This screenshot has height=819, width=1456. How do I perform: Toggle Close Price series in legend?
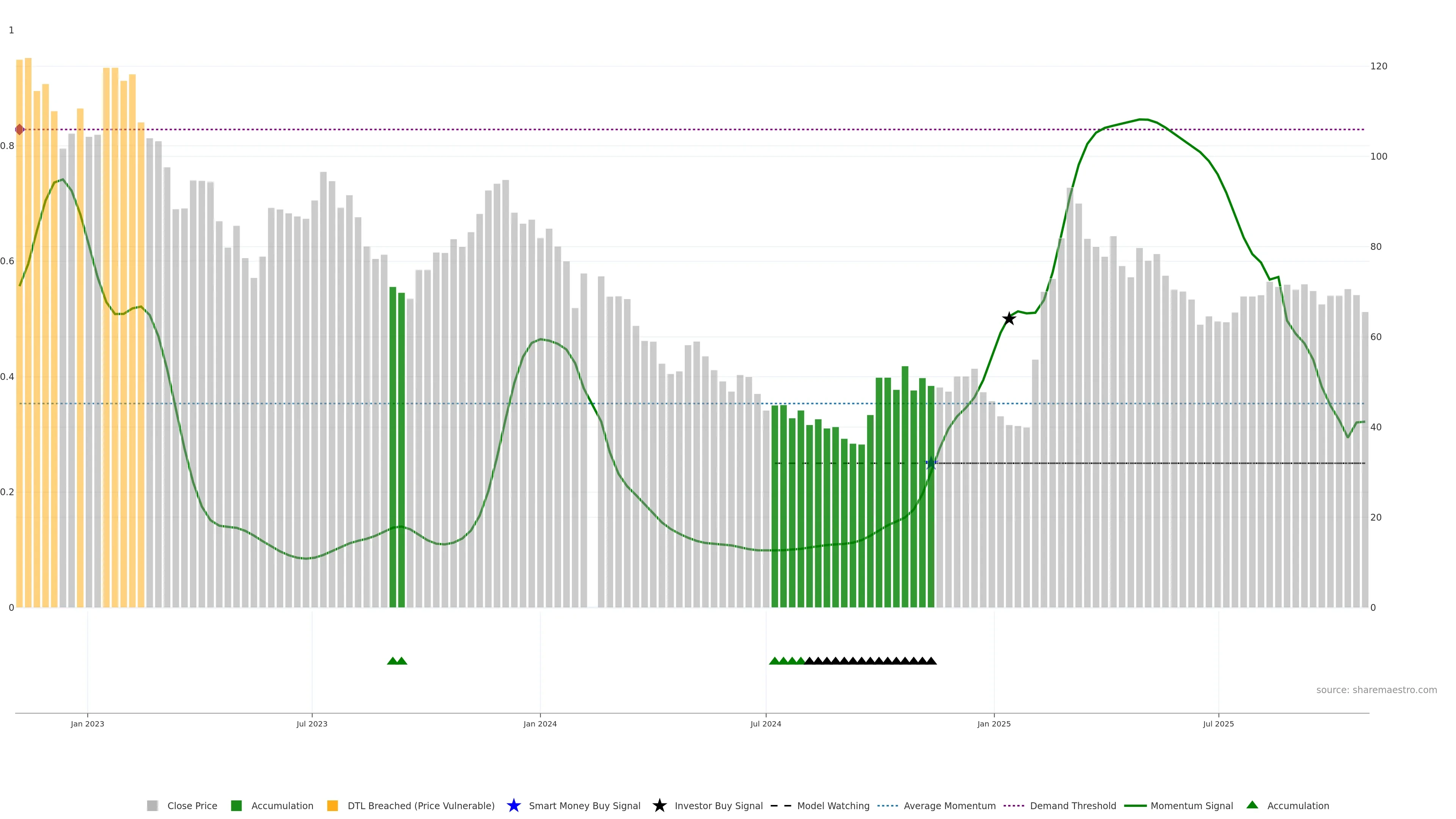(191, 805)
